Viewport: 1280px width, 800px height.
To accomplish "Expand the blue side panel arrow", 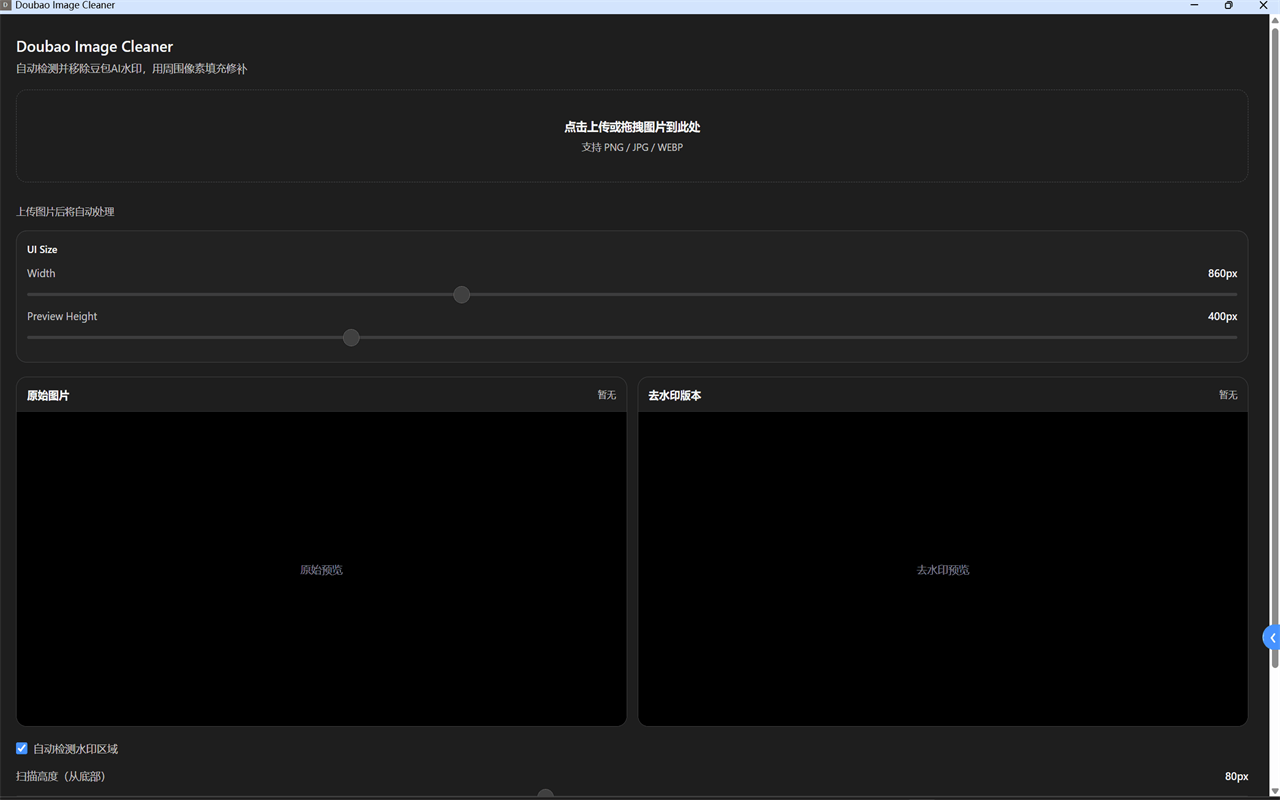I will (x=1272, y=638).
